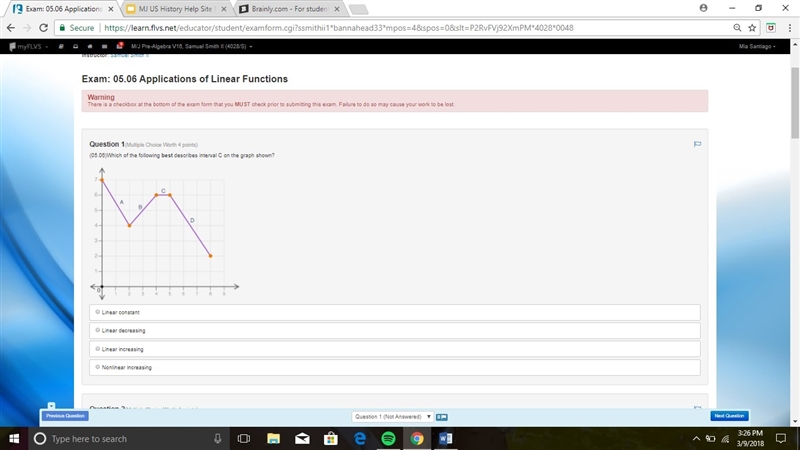
Task: Select the Linear constant answer
Action: coord(395,312)
